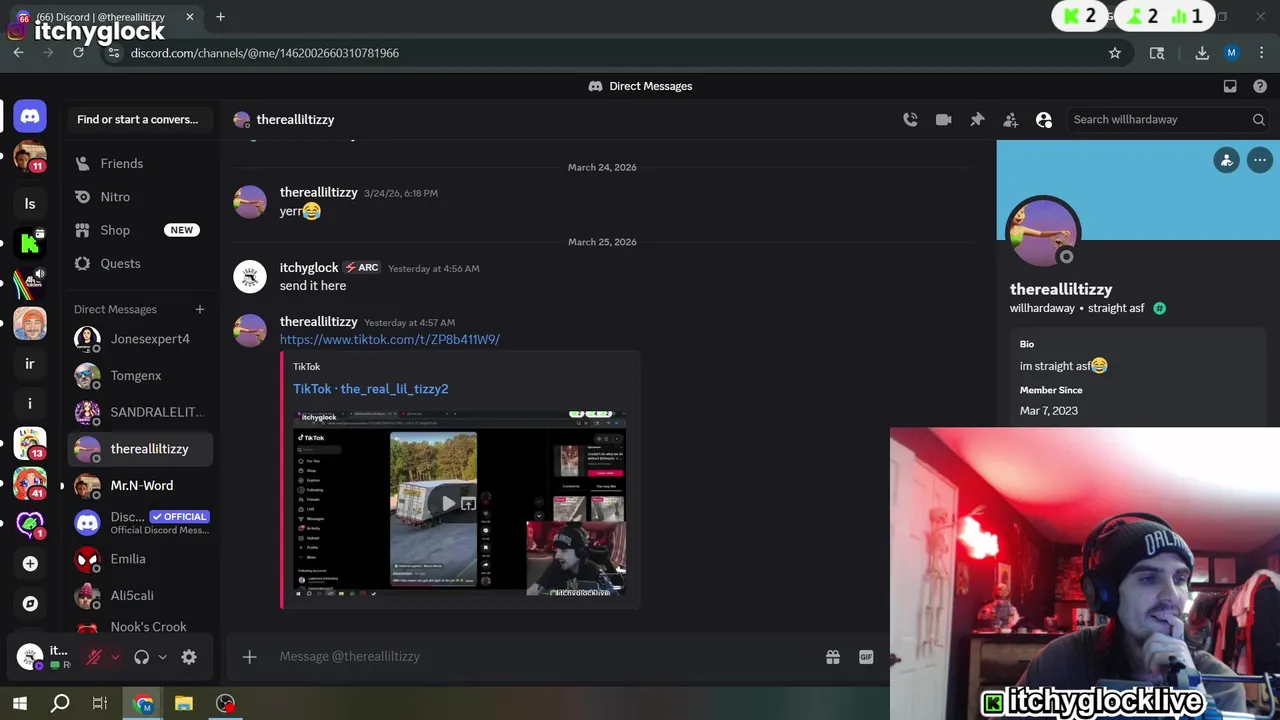The height and width of the screenshot is (720, 1280).
Task: Open TikTok · the_real_lil_tizzy2 embed title
Action: (x=370, y=388)
